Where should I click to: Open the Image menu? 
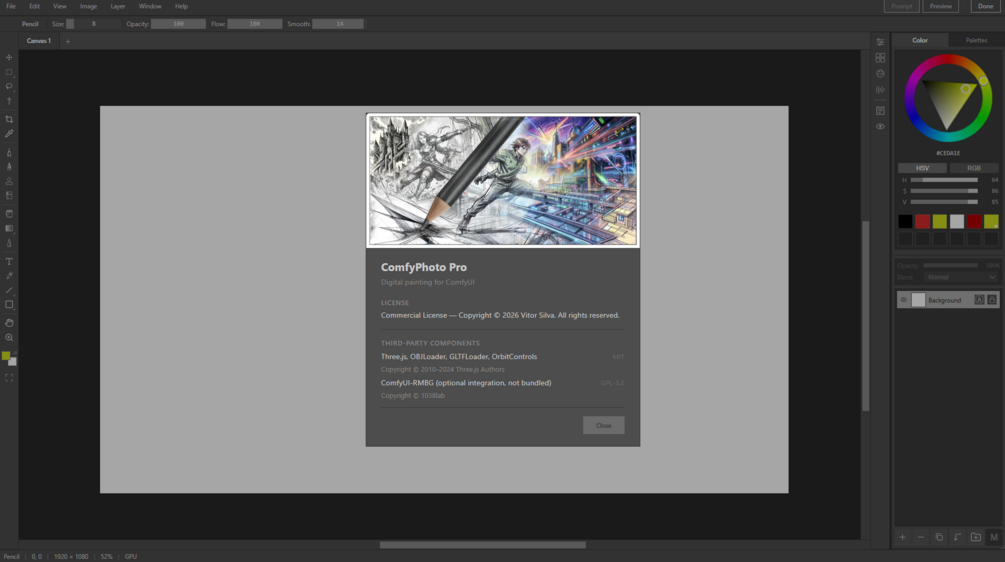point(88,6)
